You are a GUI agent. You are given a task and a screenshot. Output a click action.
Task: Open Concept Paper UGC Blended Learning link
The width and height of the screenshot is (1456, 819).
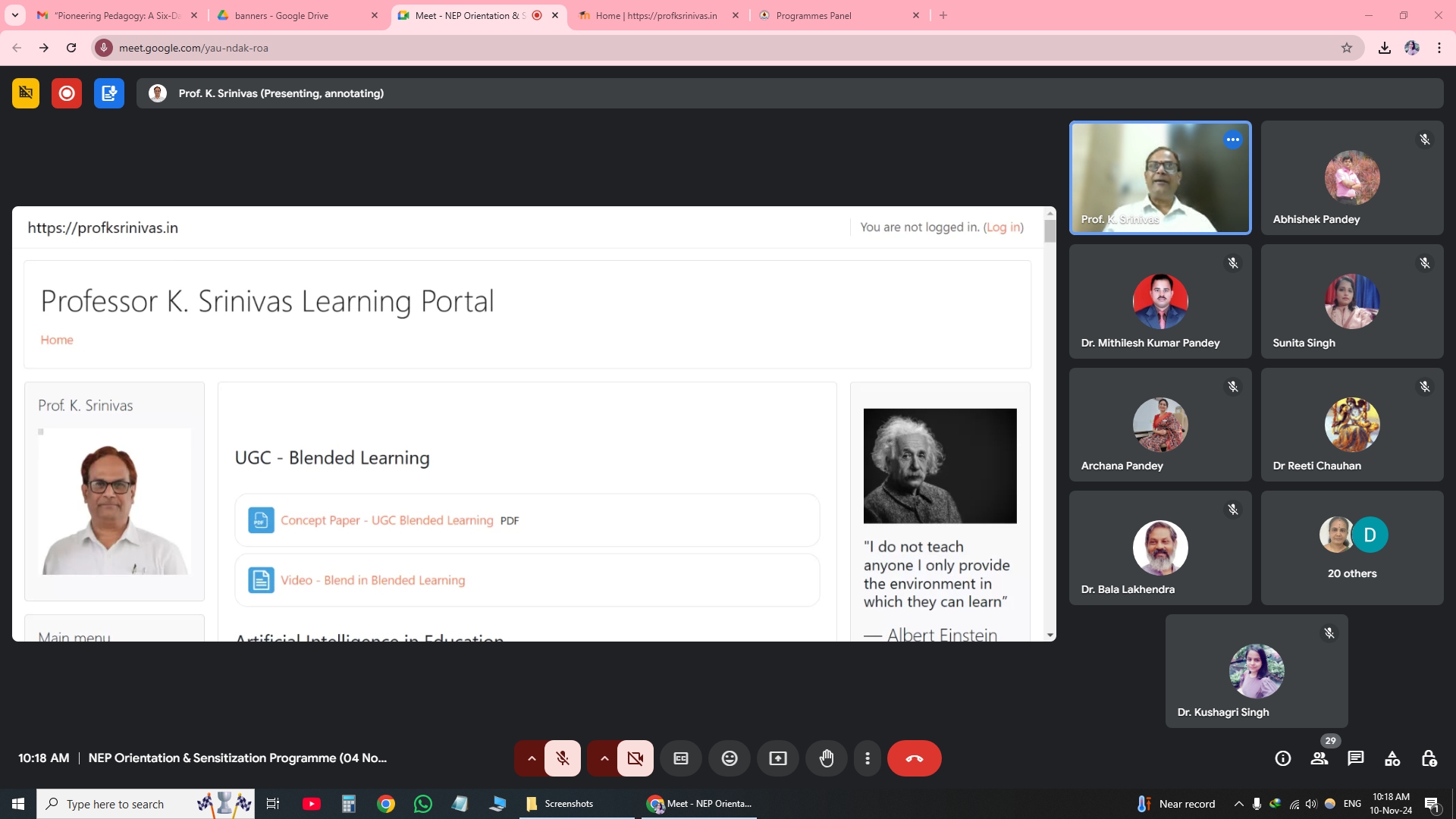coord(387,520)
